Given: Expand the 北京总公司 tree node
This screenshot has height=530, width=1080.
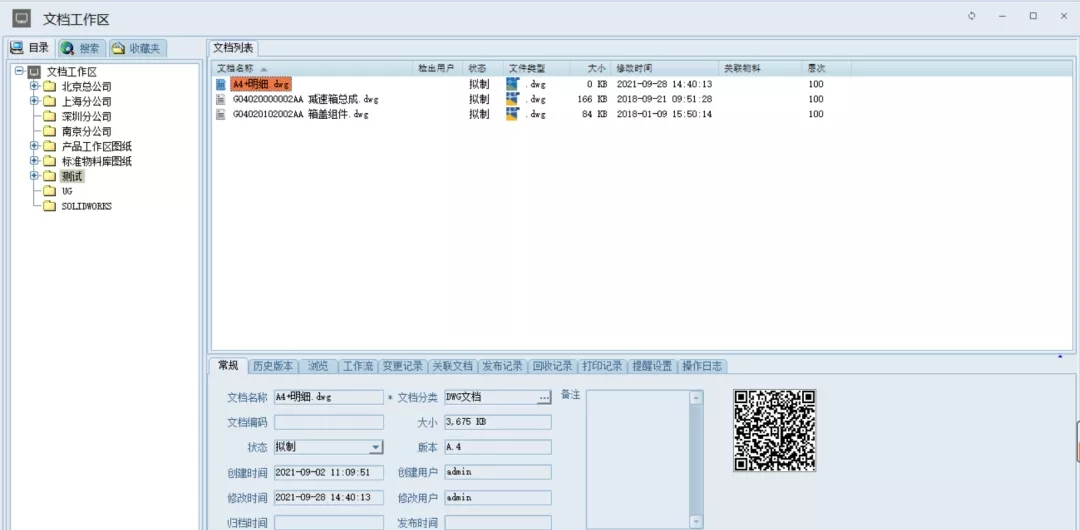Looking at the screenshot, I should 34,86.
